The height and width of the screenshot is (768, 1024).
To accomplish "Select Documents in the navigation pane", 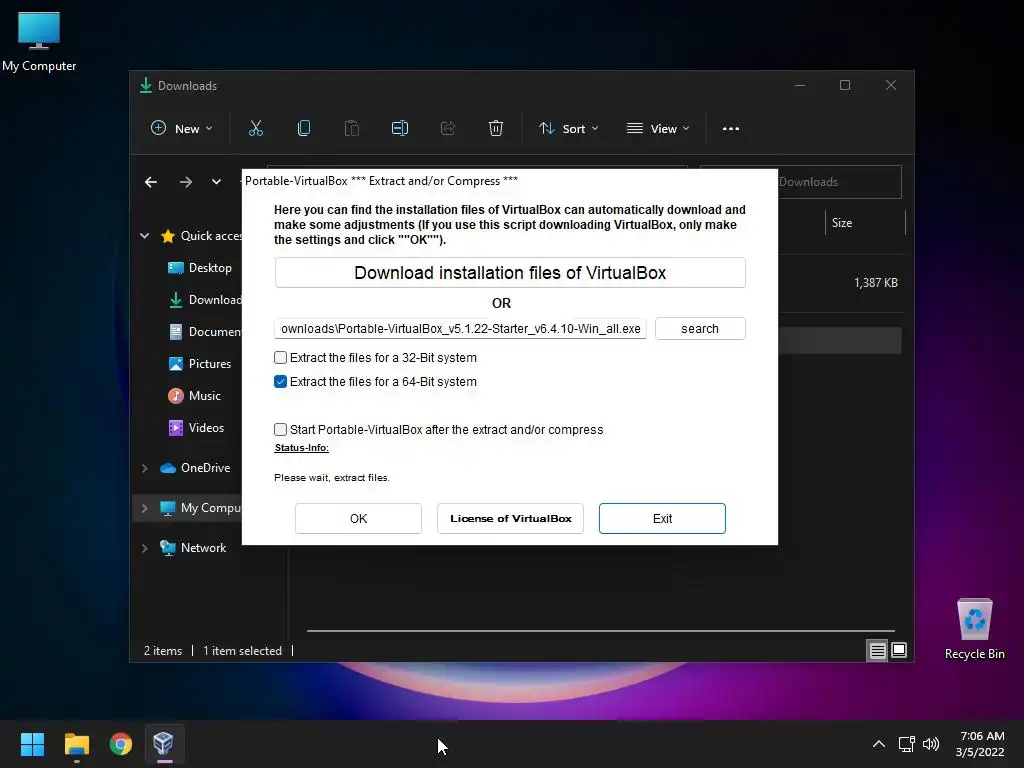I will [204, 332].
